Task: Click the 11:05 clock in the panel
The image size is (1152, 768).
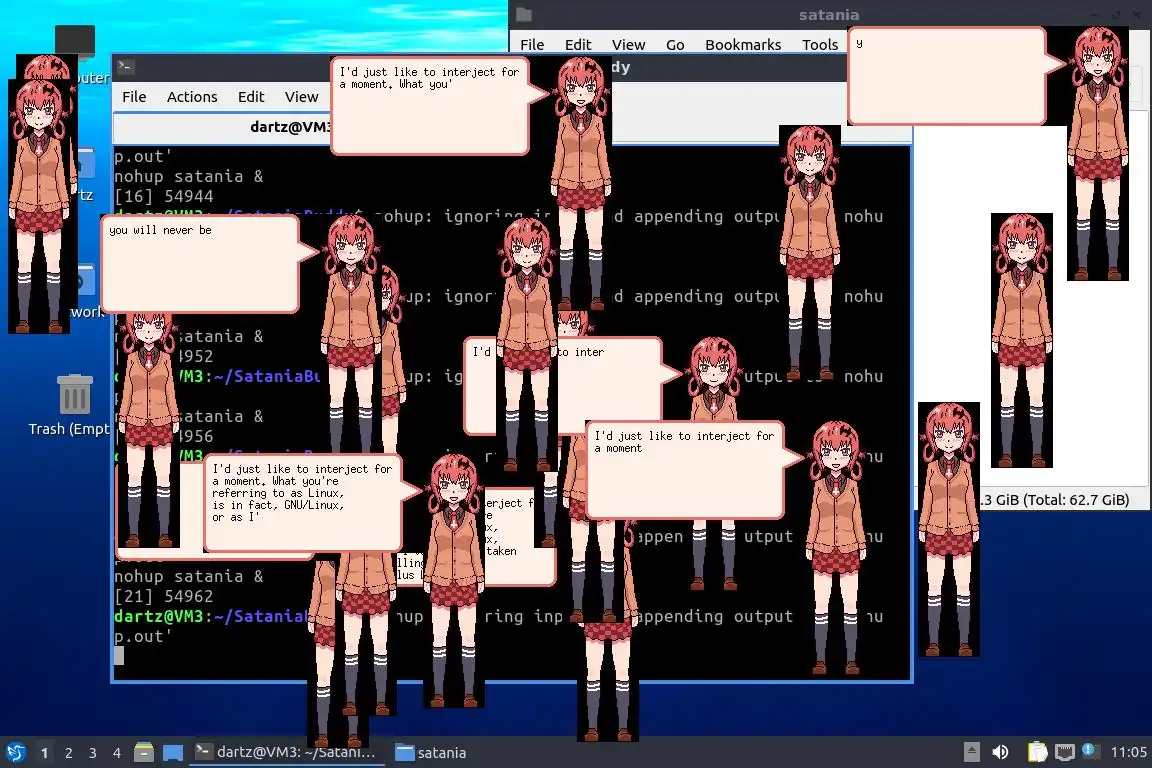Action: tap(1128, 752)
